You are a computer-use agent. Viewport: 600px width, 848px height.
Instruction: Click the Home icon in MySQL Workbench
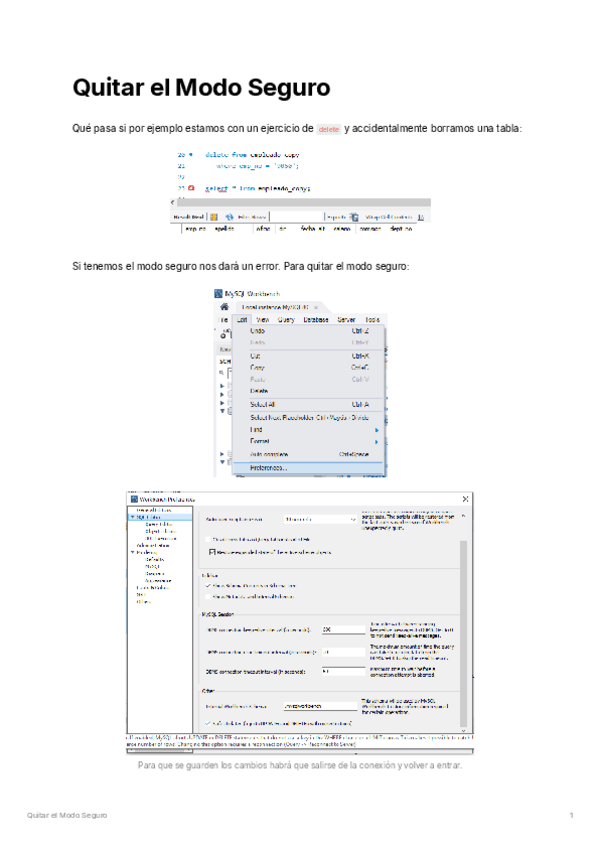click(224, 307)
